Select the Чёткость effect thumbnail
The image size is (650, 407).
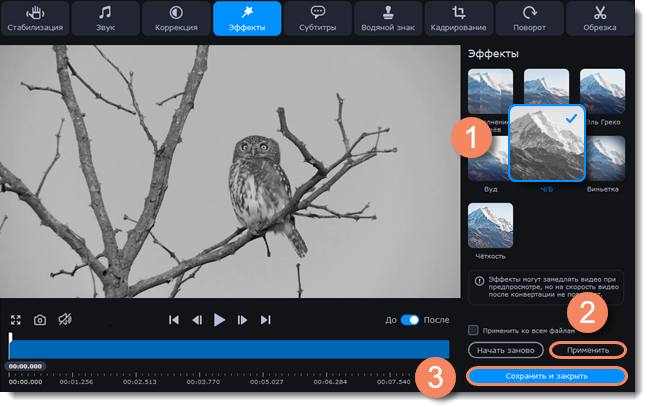490,226
